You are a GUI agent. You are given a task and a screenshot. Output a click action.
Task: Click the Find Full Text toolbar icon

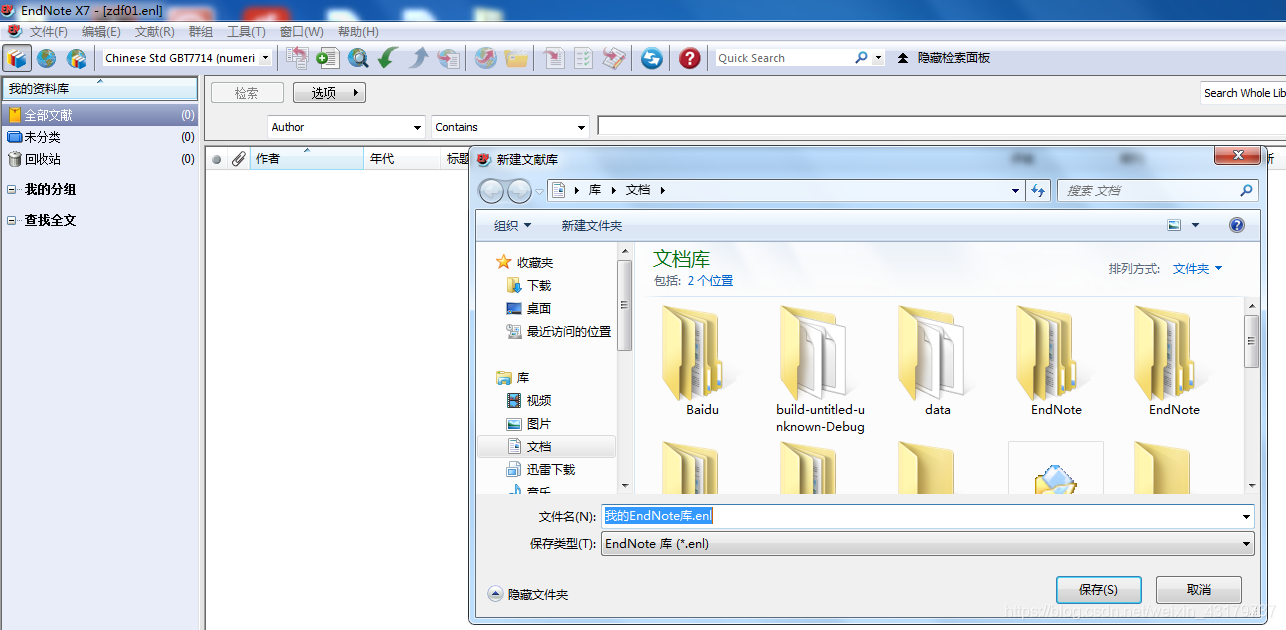(449, 58)
